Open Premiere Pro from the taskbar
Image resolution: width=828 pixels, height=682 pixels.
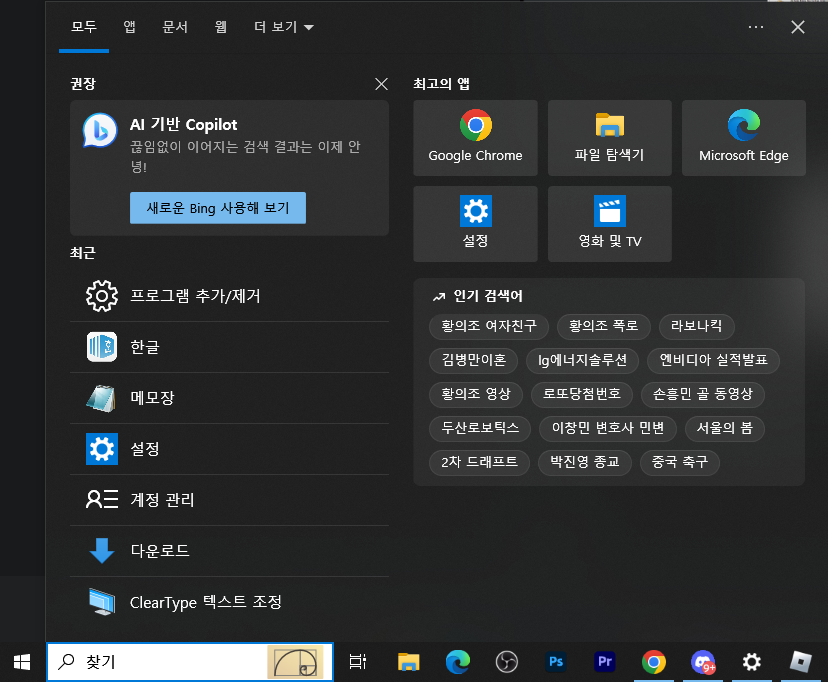pyautogui.click(x=605, y=662)
